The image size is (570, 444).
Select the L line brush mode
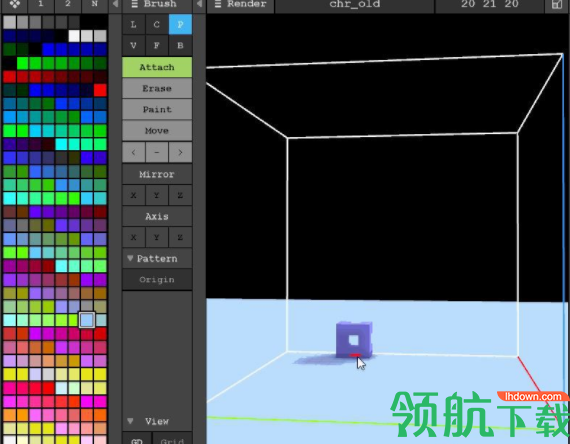pos(133,25)
